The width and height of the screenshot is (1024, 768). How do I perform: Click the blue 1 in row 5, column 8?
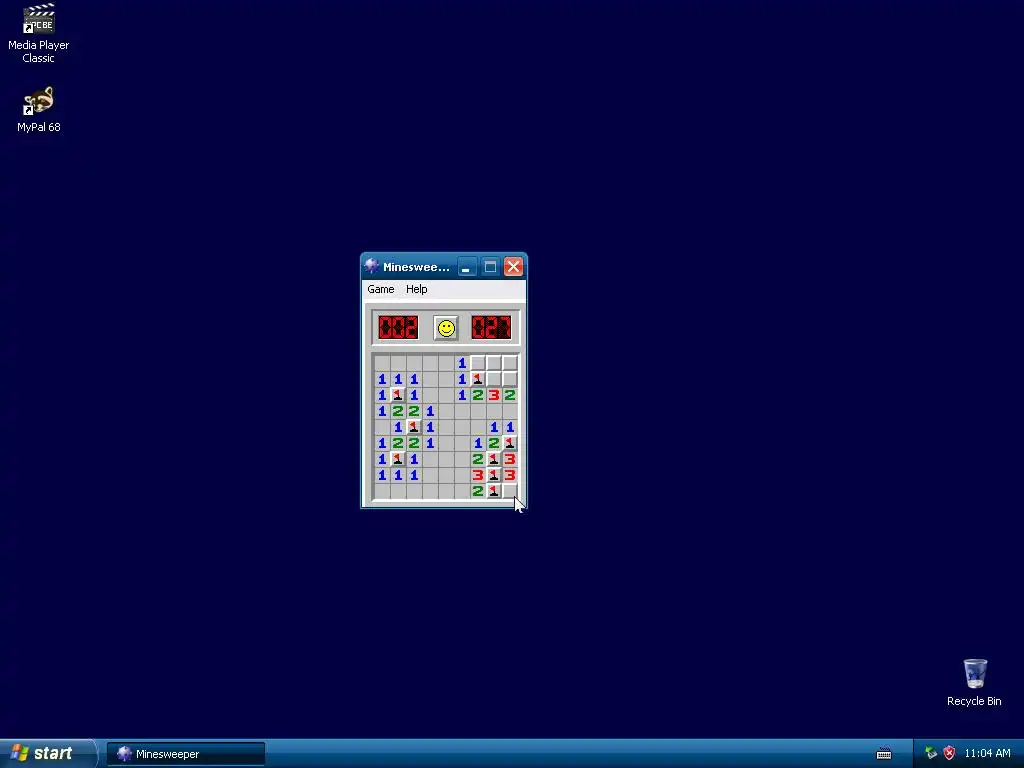pos(494,427)
